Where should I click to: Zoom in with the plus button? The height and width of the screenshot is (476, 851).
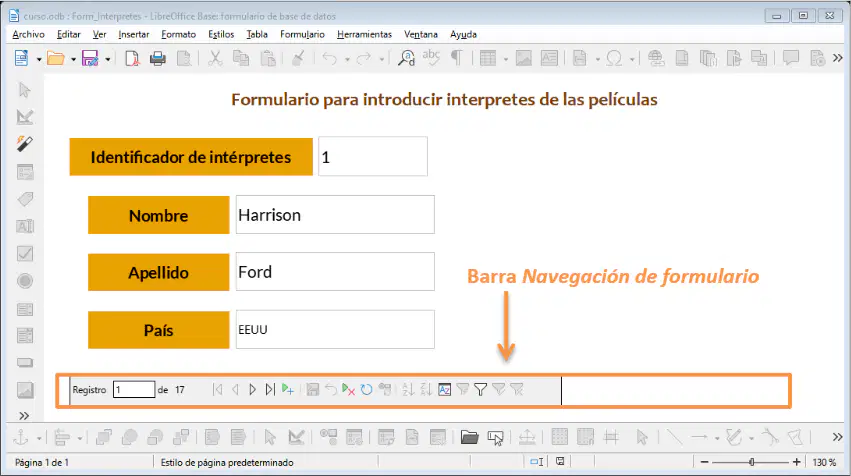(x=796, y=462)
